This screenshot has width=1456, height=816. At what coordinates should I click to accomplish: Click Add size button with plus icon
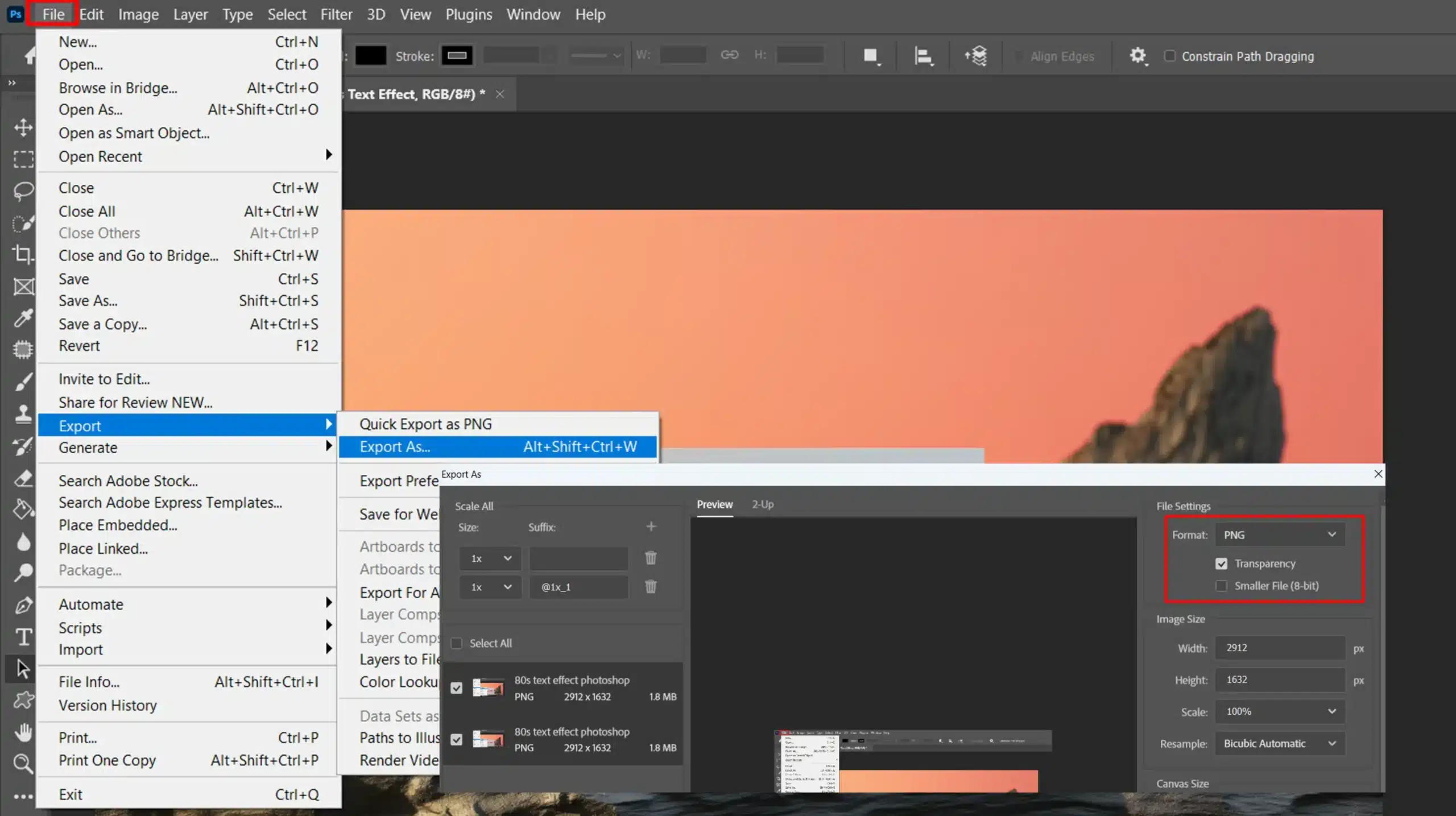coord(651,527)
